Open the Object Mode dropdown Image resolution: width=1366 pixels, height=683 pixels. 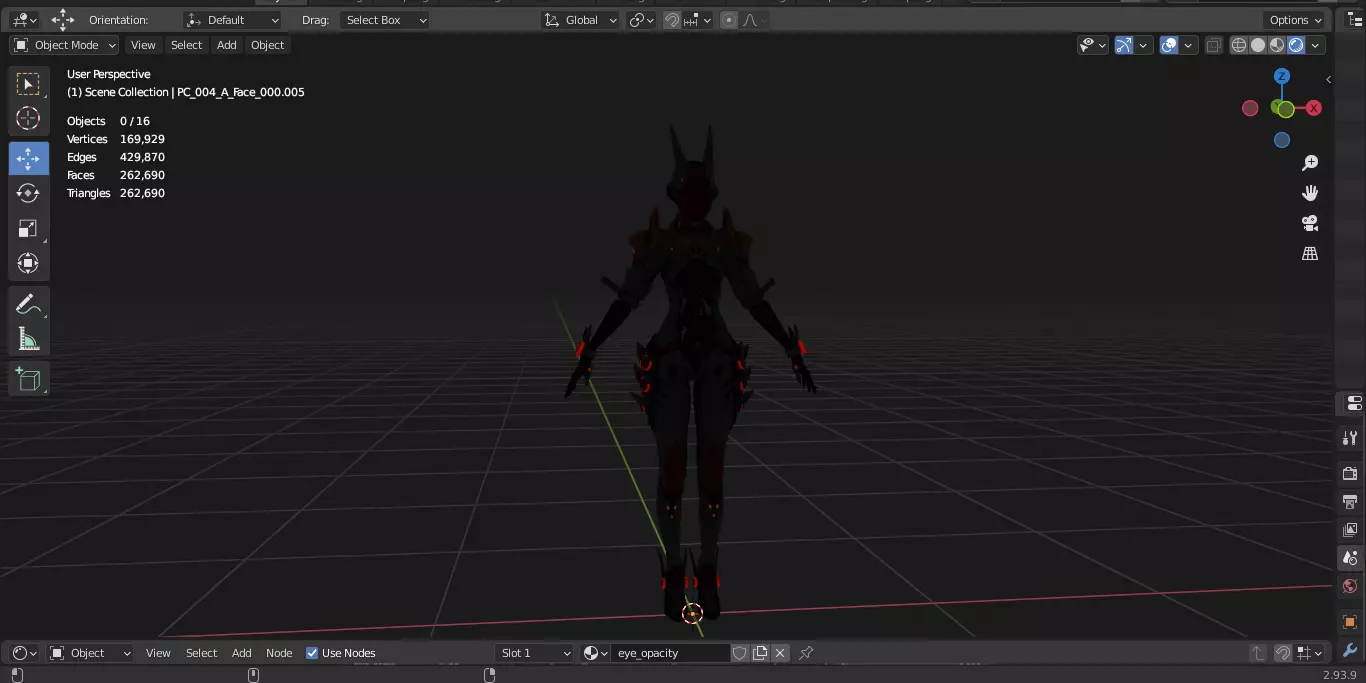pyautogui.click(x=64, y=45)
